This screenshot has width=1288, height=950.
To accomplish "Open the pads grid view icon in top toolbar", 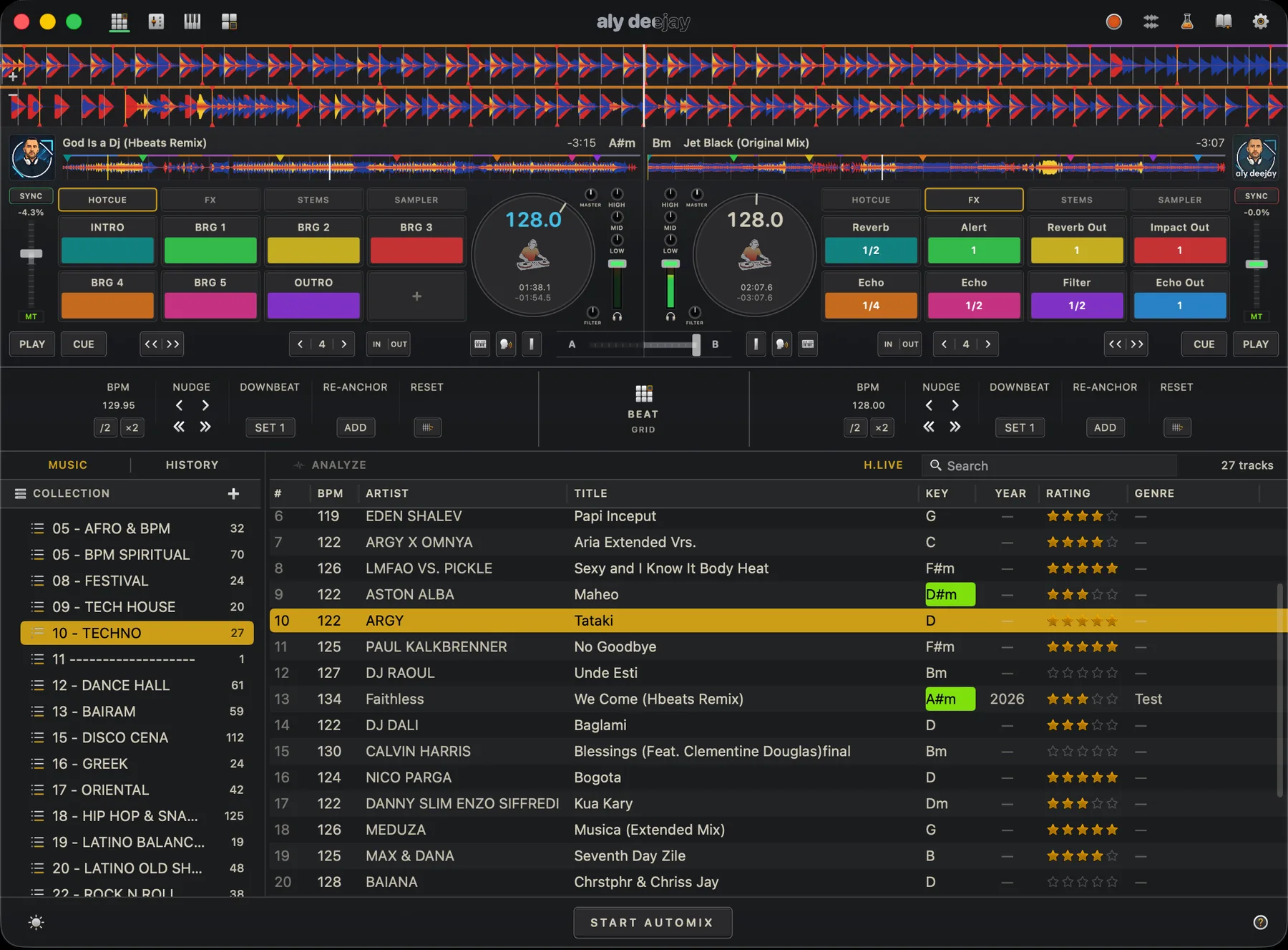I will click(119, 21).
